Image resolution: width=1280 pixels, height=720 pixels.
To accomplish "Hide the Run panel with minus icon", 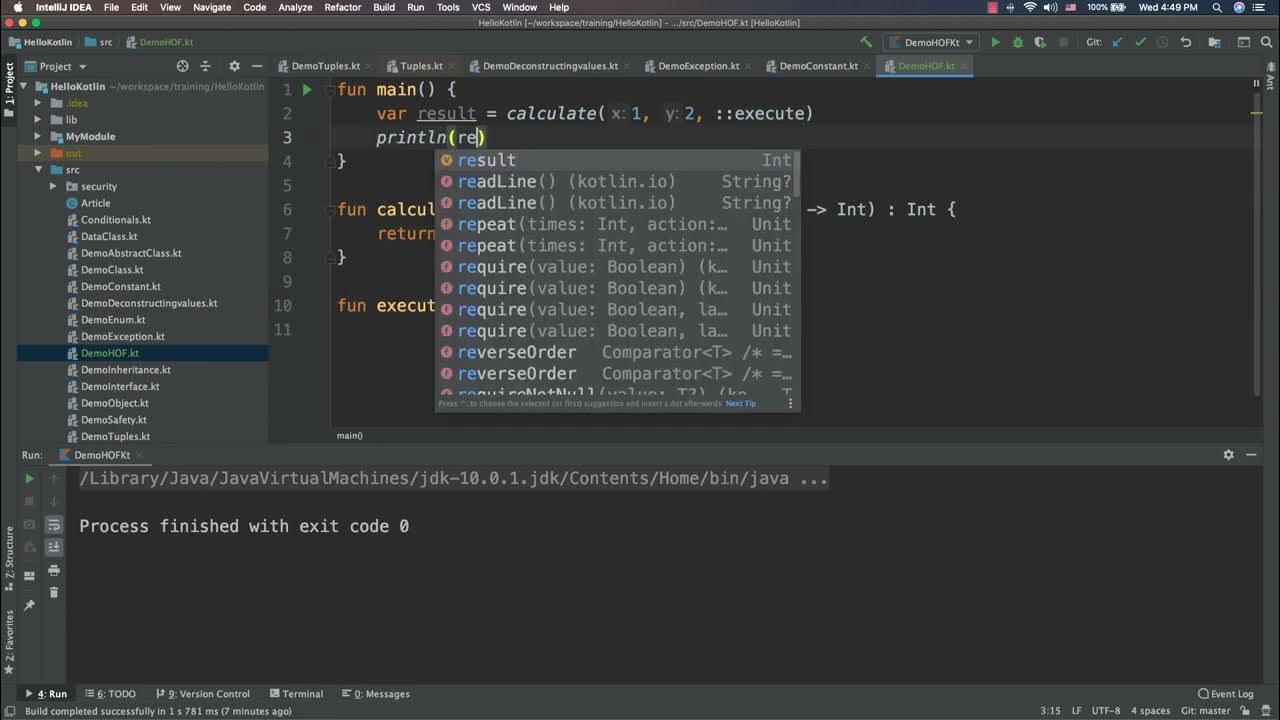I will (x=1252, y=454).
